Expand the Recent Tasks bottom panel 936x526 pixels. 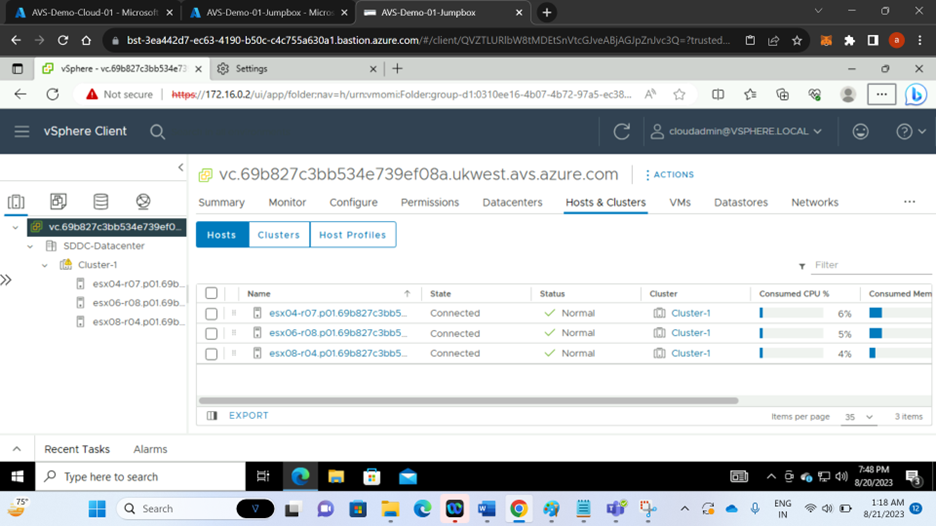pos(17,449)
